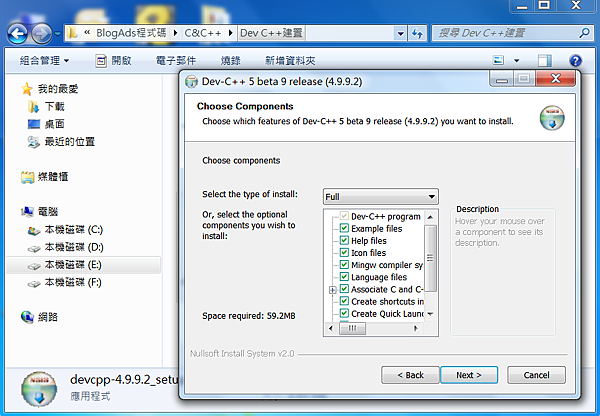Click the search magnifier icon
600x416 pixels.
584,33
